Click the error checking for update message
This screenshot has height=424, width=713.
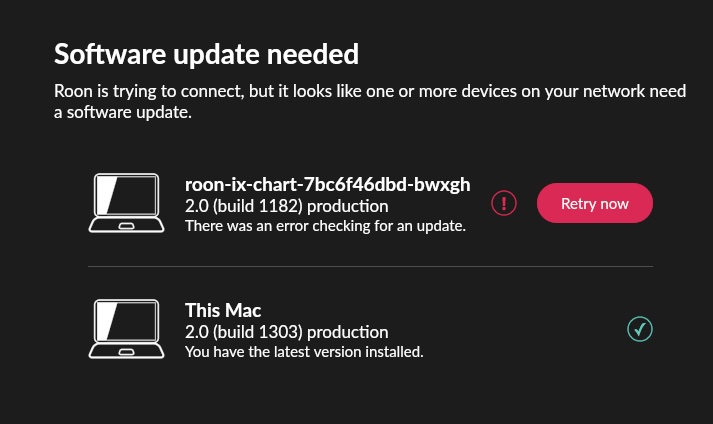(x=325, y=226)
